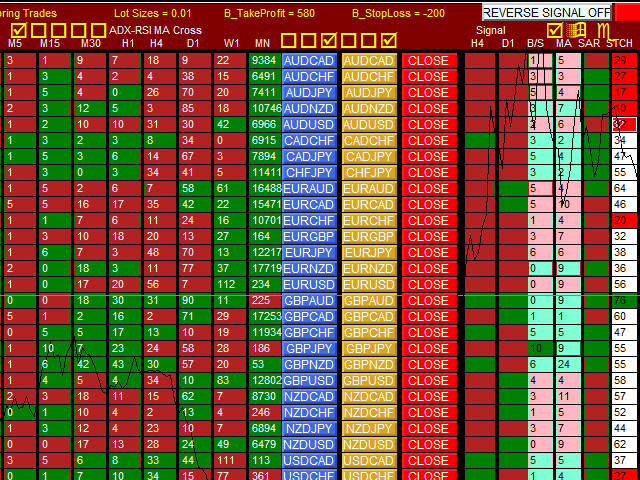The image size is (640, 480).
Task: Click CLOSE button in the NZDJPY row
Action: click(429, 429)
